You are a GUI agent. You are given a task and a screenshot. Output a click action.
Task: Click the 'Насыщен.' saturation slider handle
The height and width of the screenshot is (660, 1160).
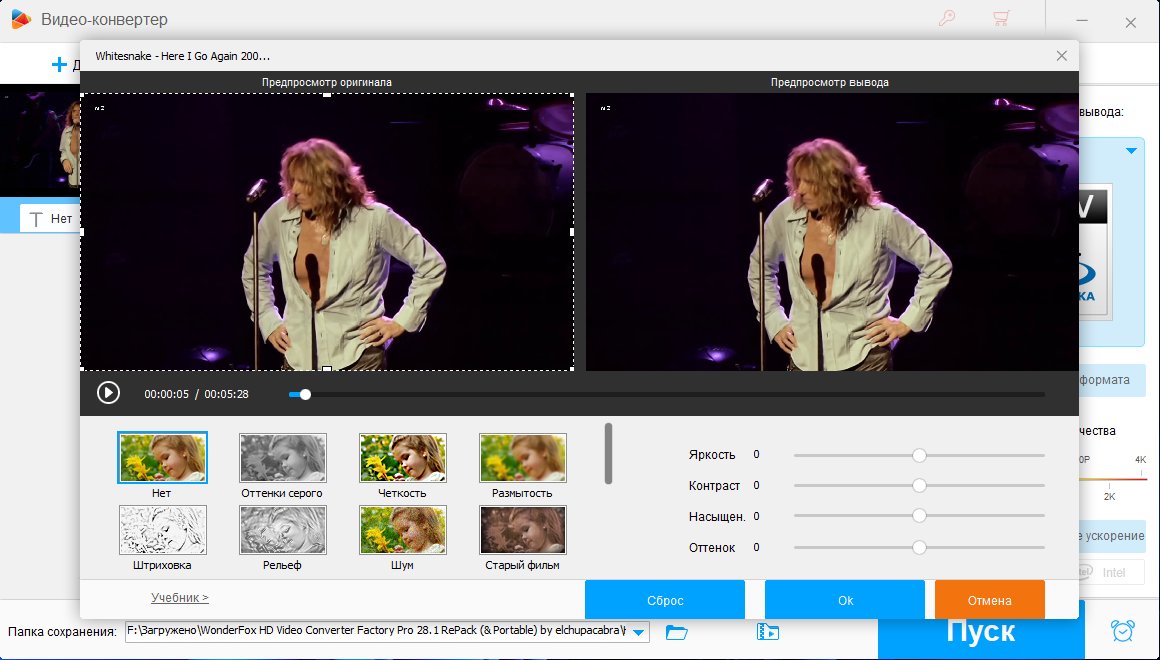click(x=919, y=517)
